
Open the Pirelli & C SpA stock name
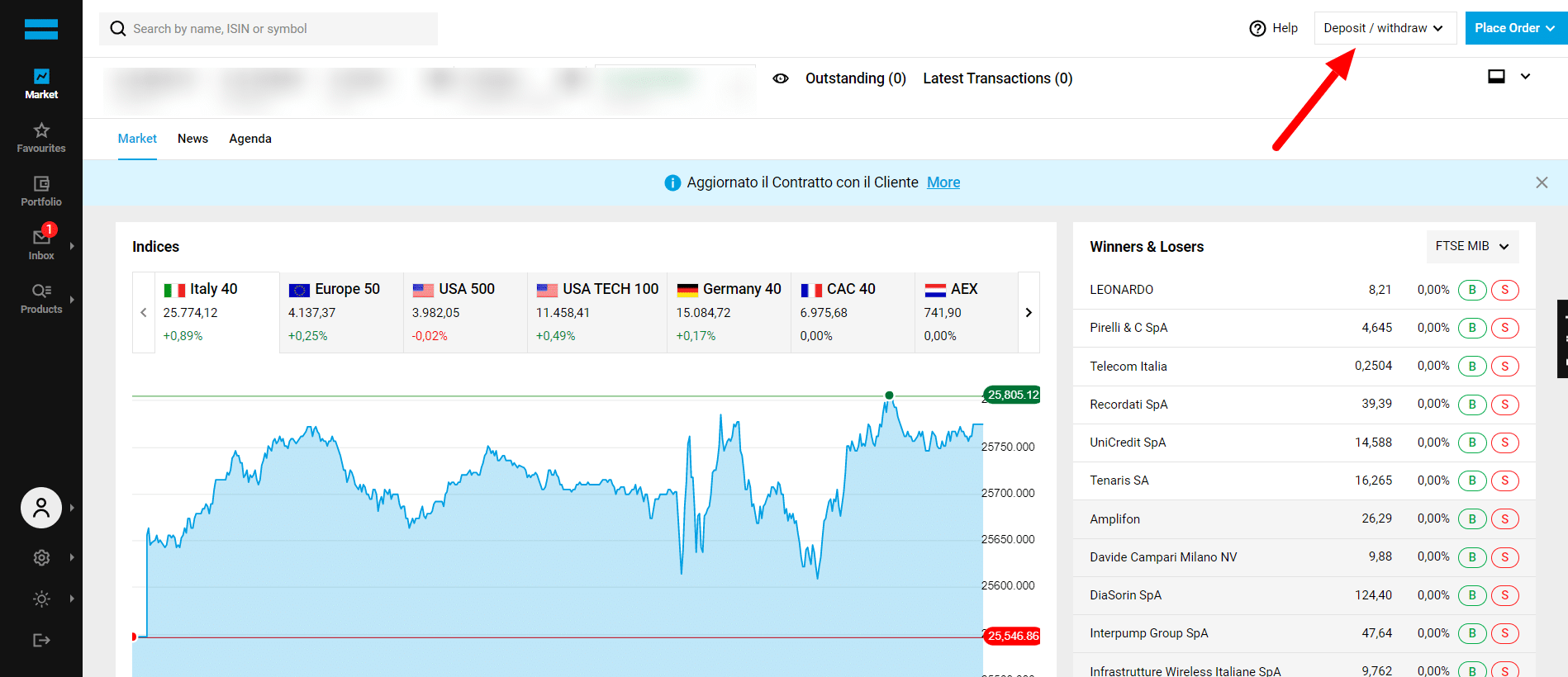tap(1128, 328)
